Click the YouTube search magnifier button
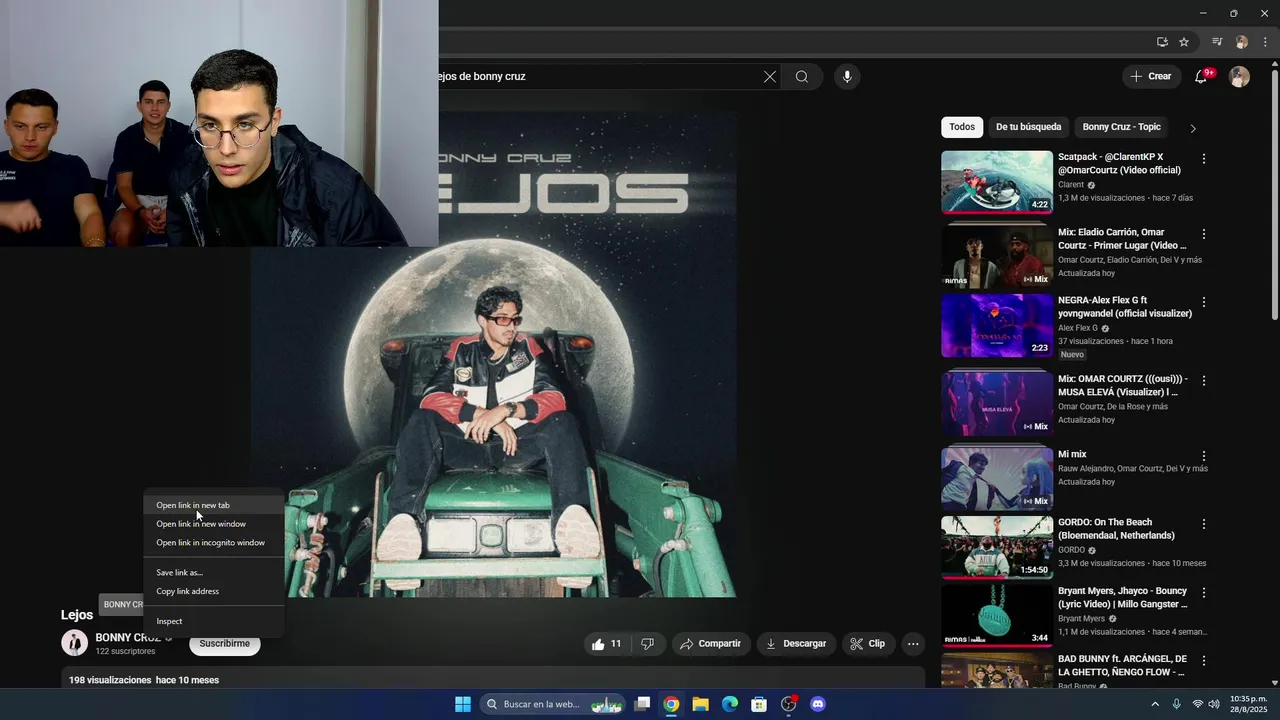This screenshot has width=1280, height=720. (802, 77)
